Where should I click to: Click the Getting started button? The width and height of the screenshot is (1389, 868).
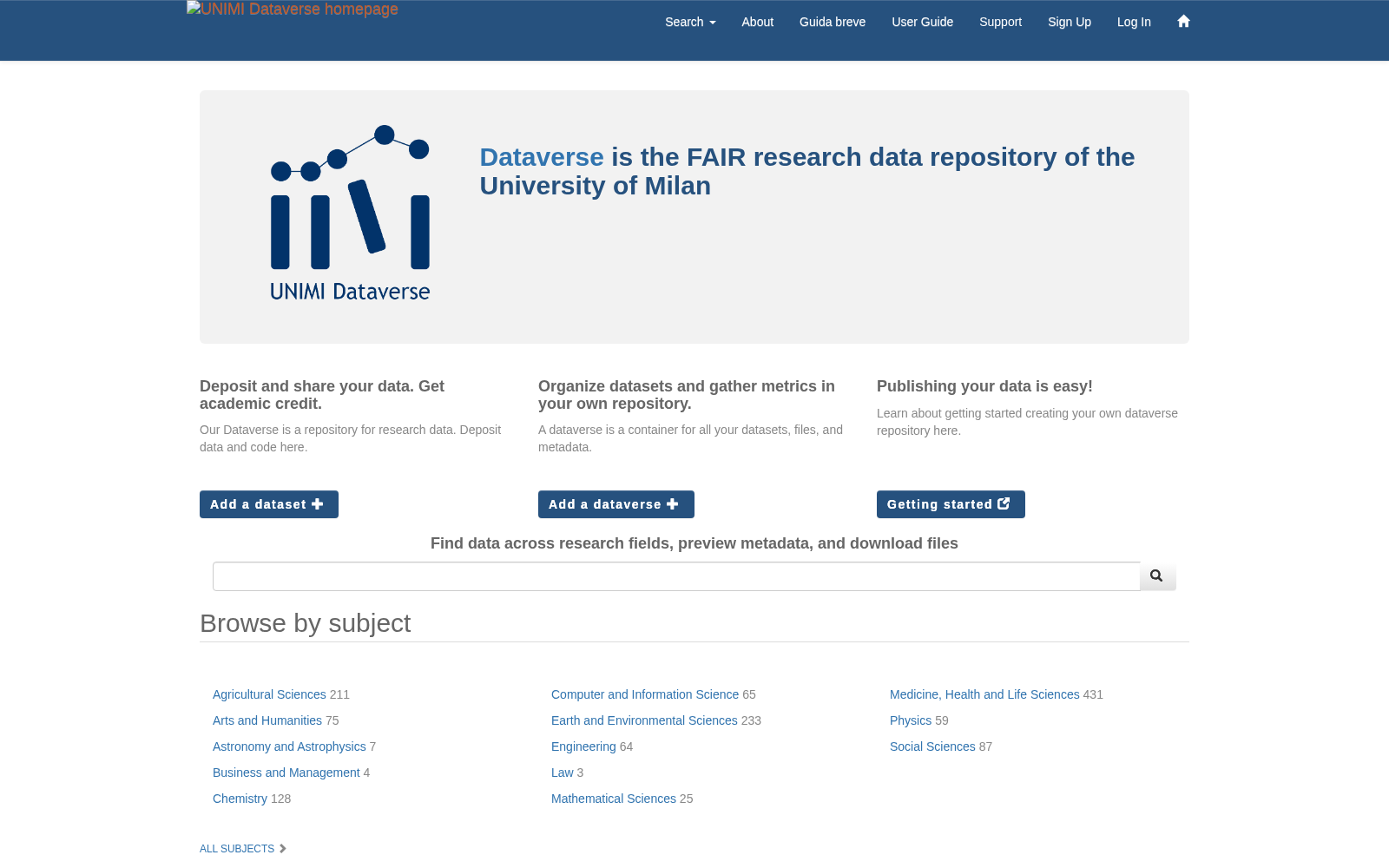click(x=951, y=504)
